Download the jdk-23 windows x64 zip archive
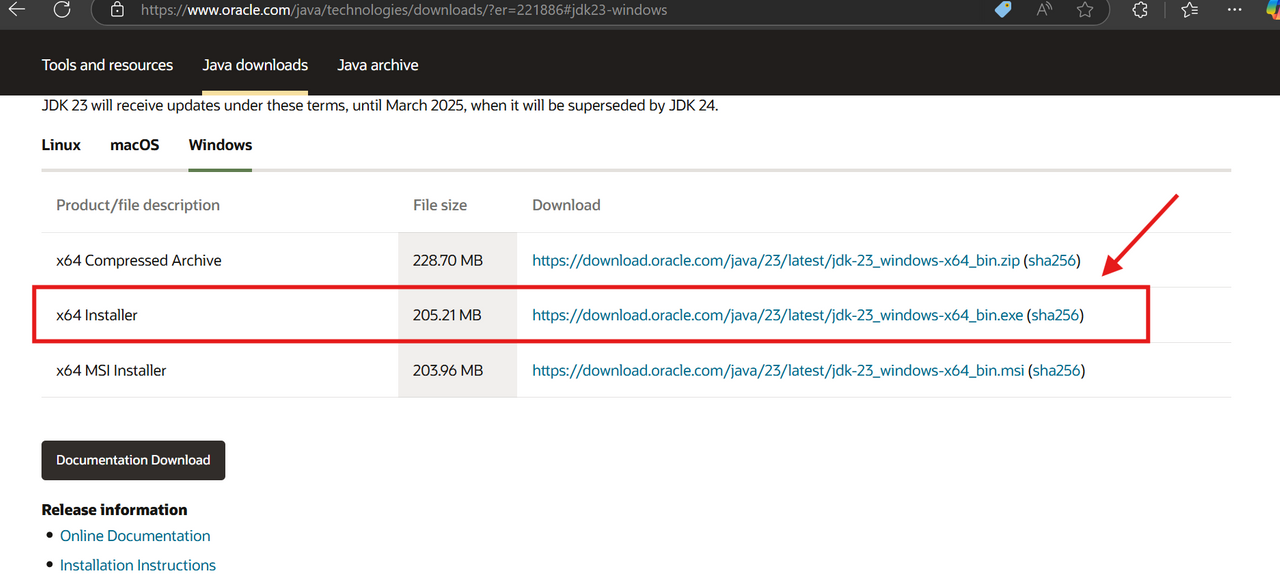This screenshot has width=1280, height=582. click(776, 260)
